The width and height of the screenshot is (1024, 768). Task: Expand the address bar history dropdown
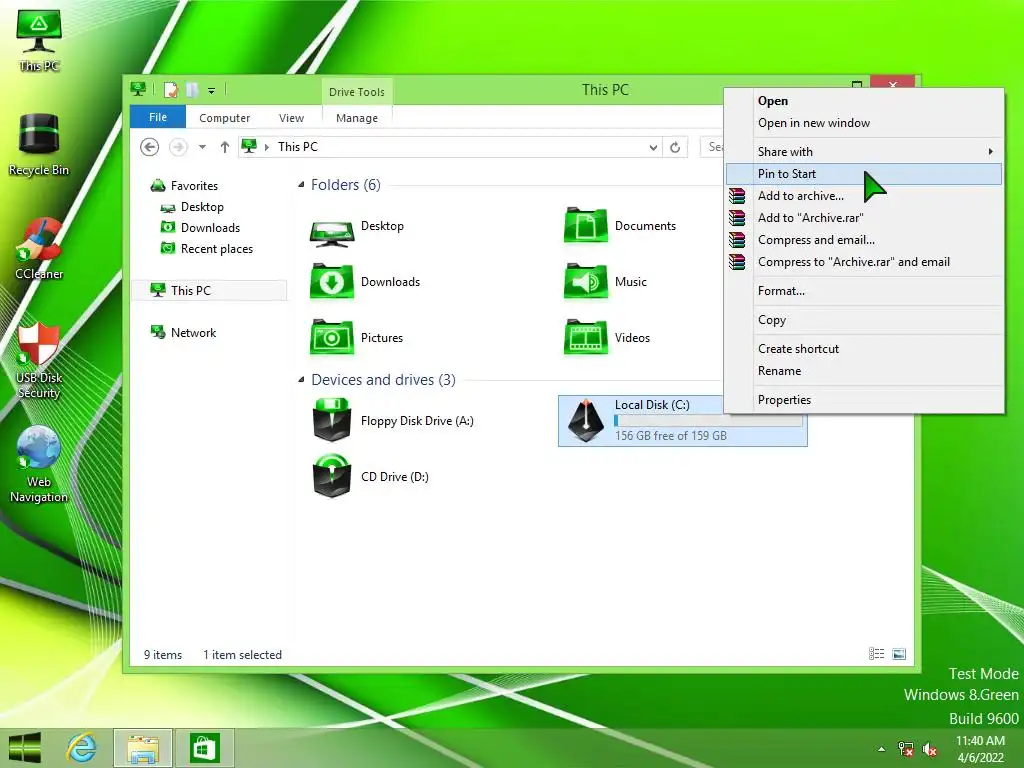(653, 148)
